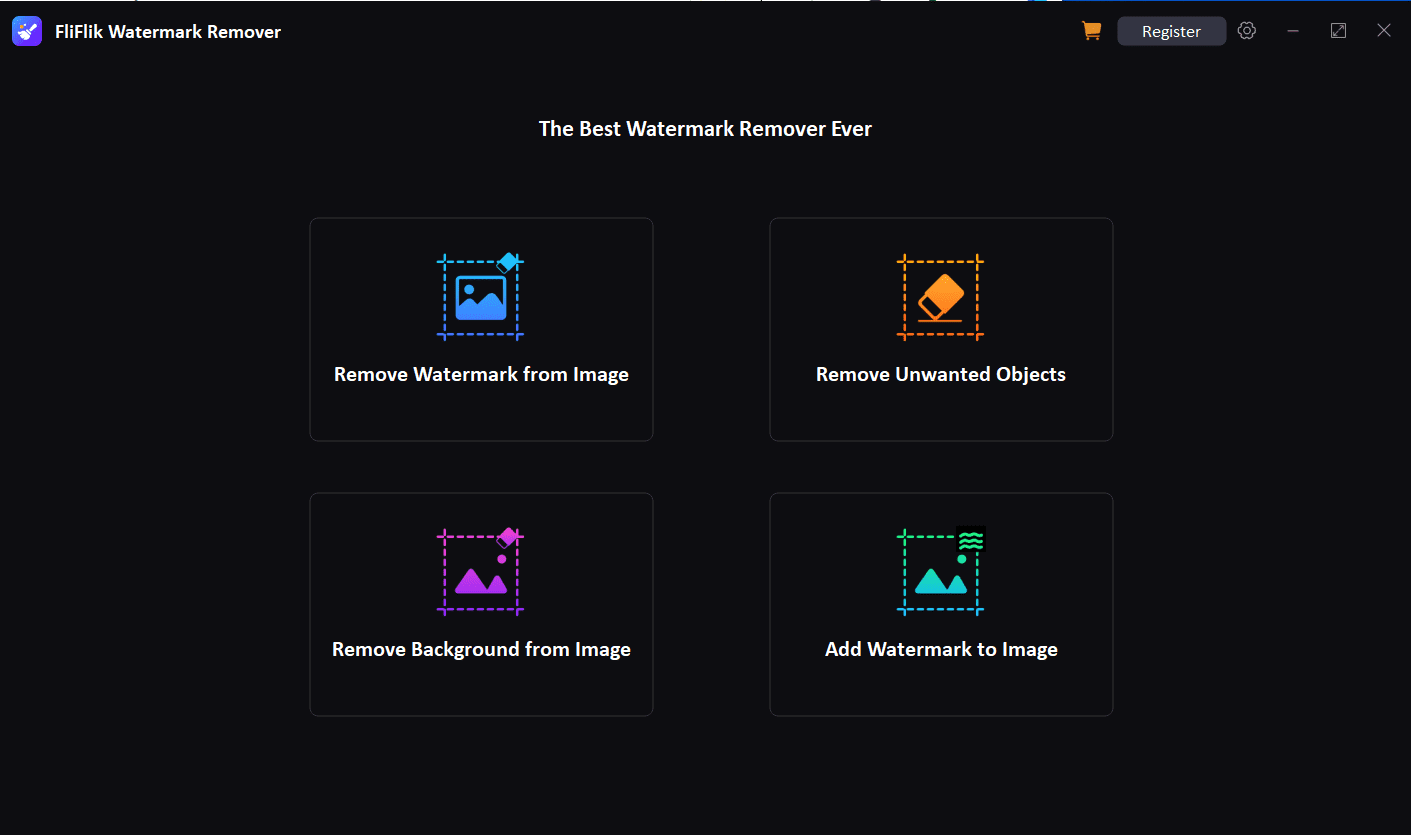This screenshot has height=835, width=1411.
Task: Click the Remove Watermark from Image picture icon
Action: (x=481, y=297)
